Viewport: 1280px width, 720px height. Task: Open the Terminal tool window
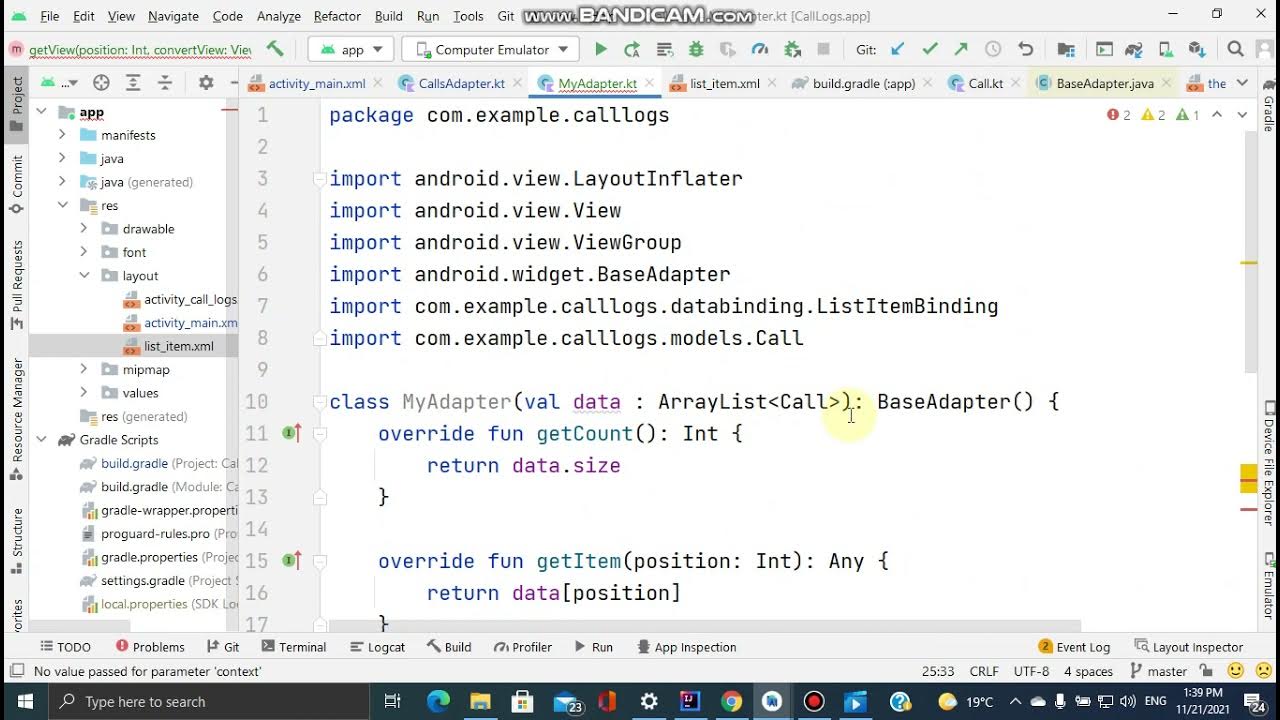pos(295,647)
